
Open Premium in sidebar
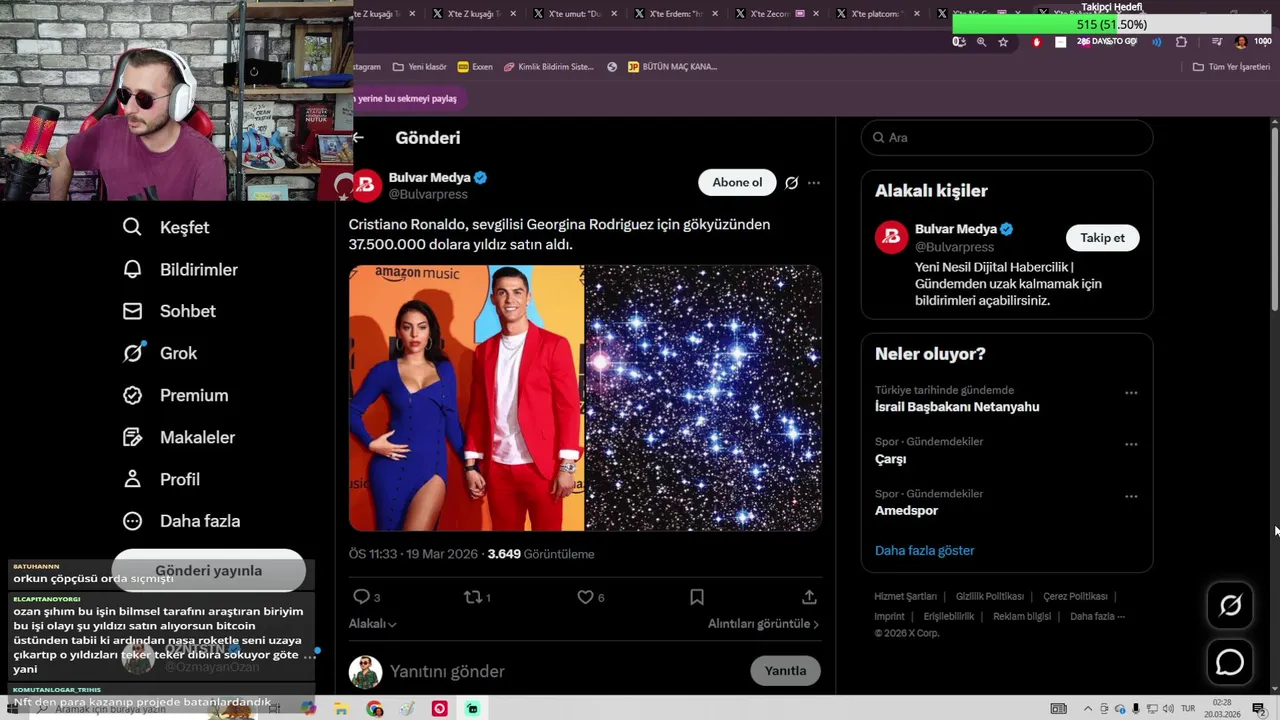(x=175, y=395)
